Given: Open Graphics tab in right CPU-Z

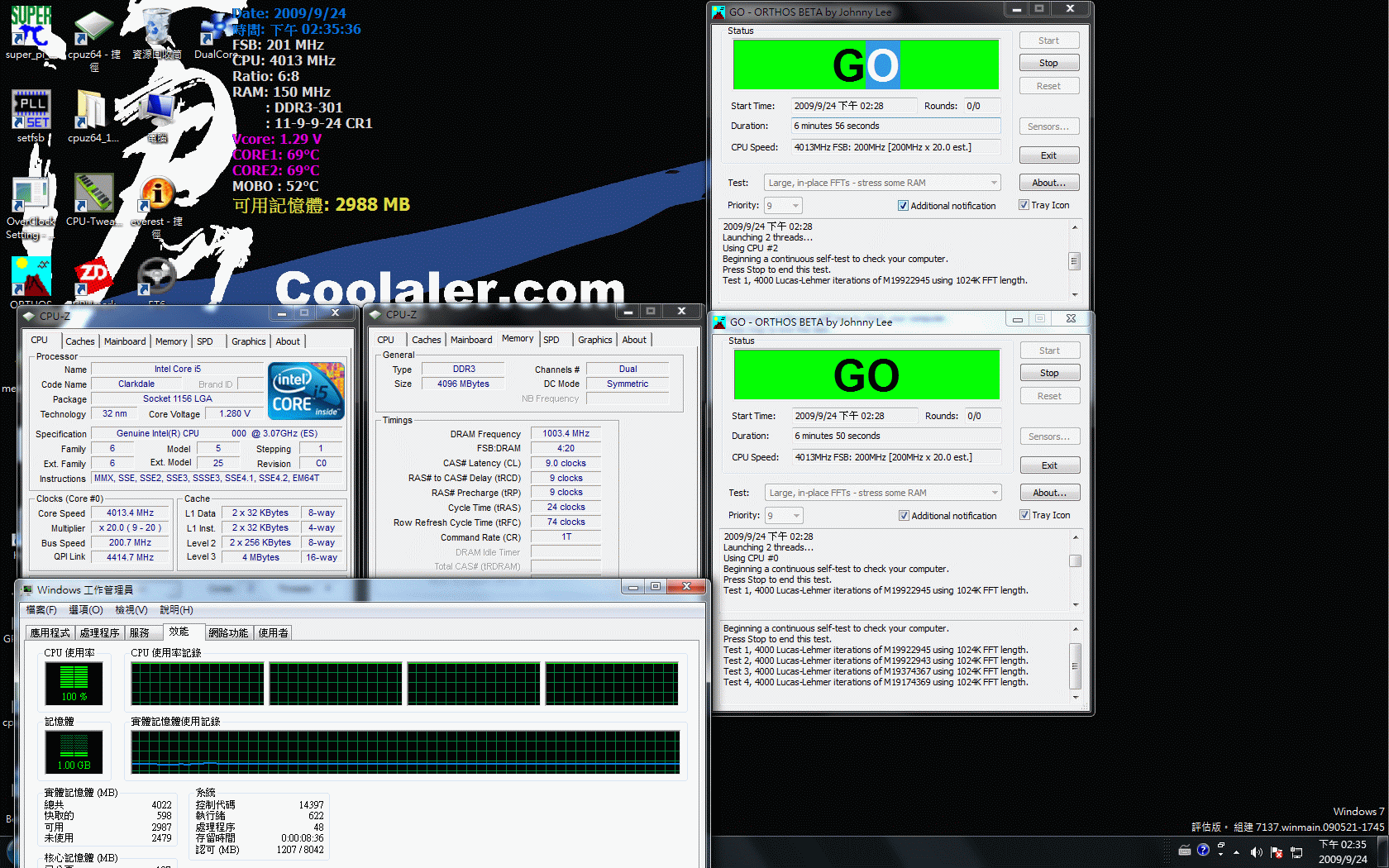Looking at the screenshot, I should pos(595,340).
